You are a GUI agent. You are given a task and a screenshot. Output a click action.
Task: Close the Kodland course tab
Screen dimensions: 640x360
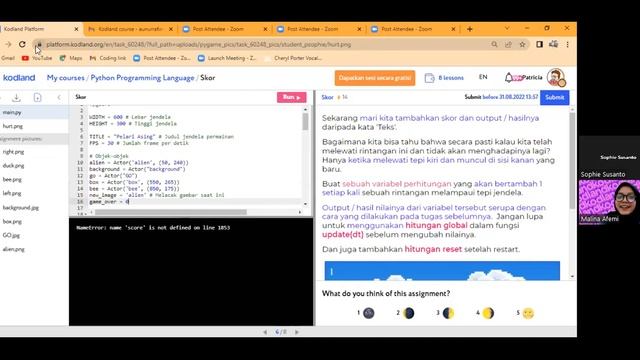click(171, 29)
